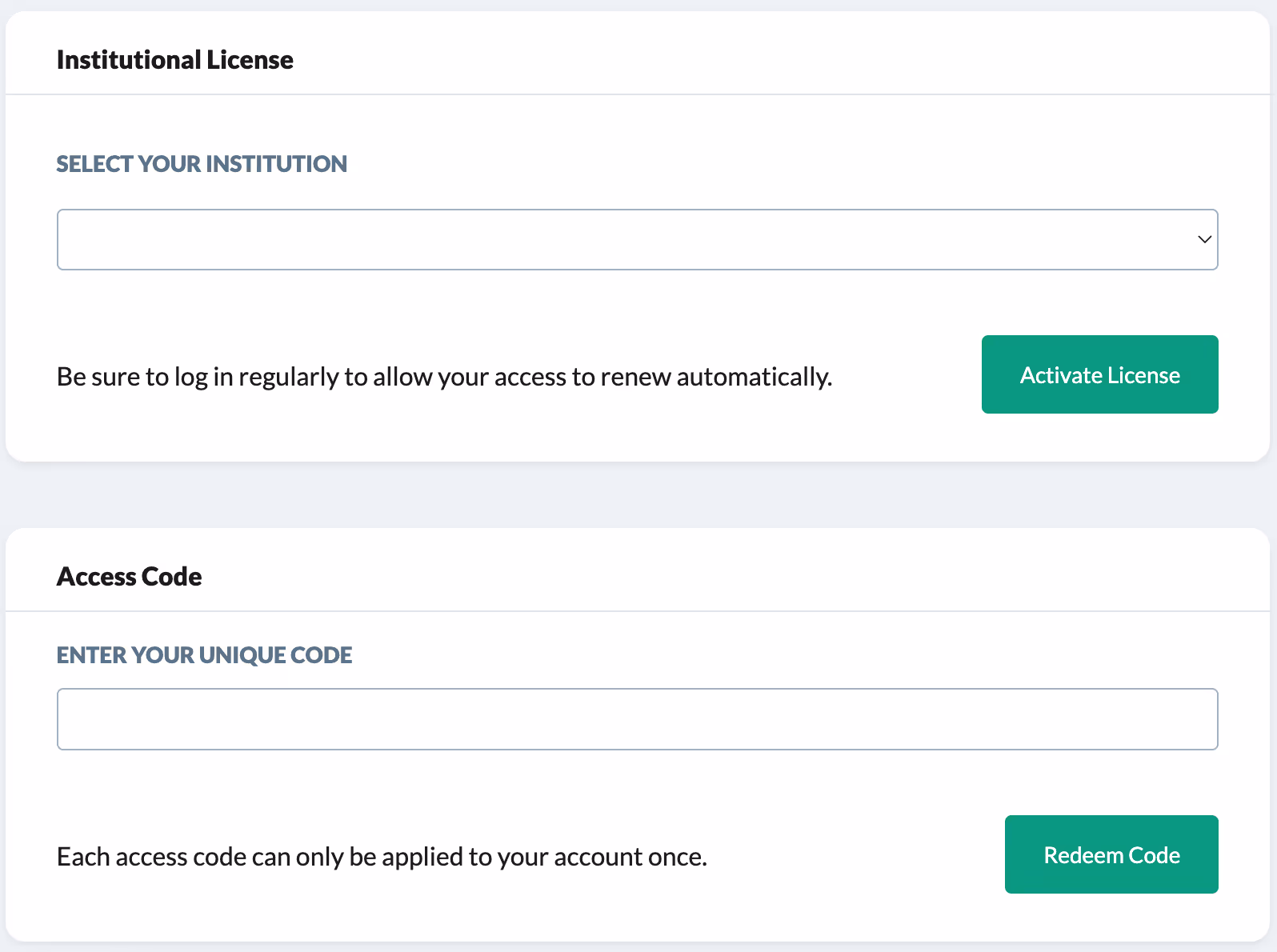Click the ENTER YOUR UNIQUE CODE label

coord(204,655)
